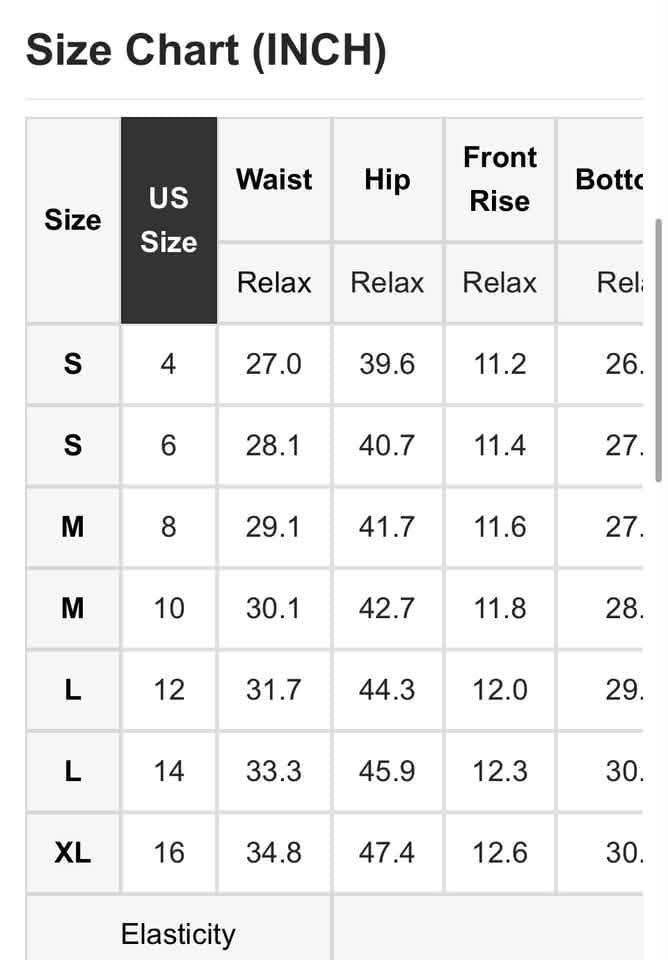Click waist value 34.8 for size 16
The width and height of the screenshot is (668, 960).
click(274, 852)
